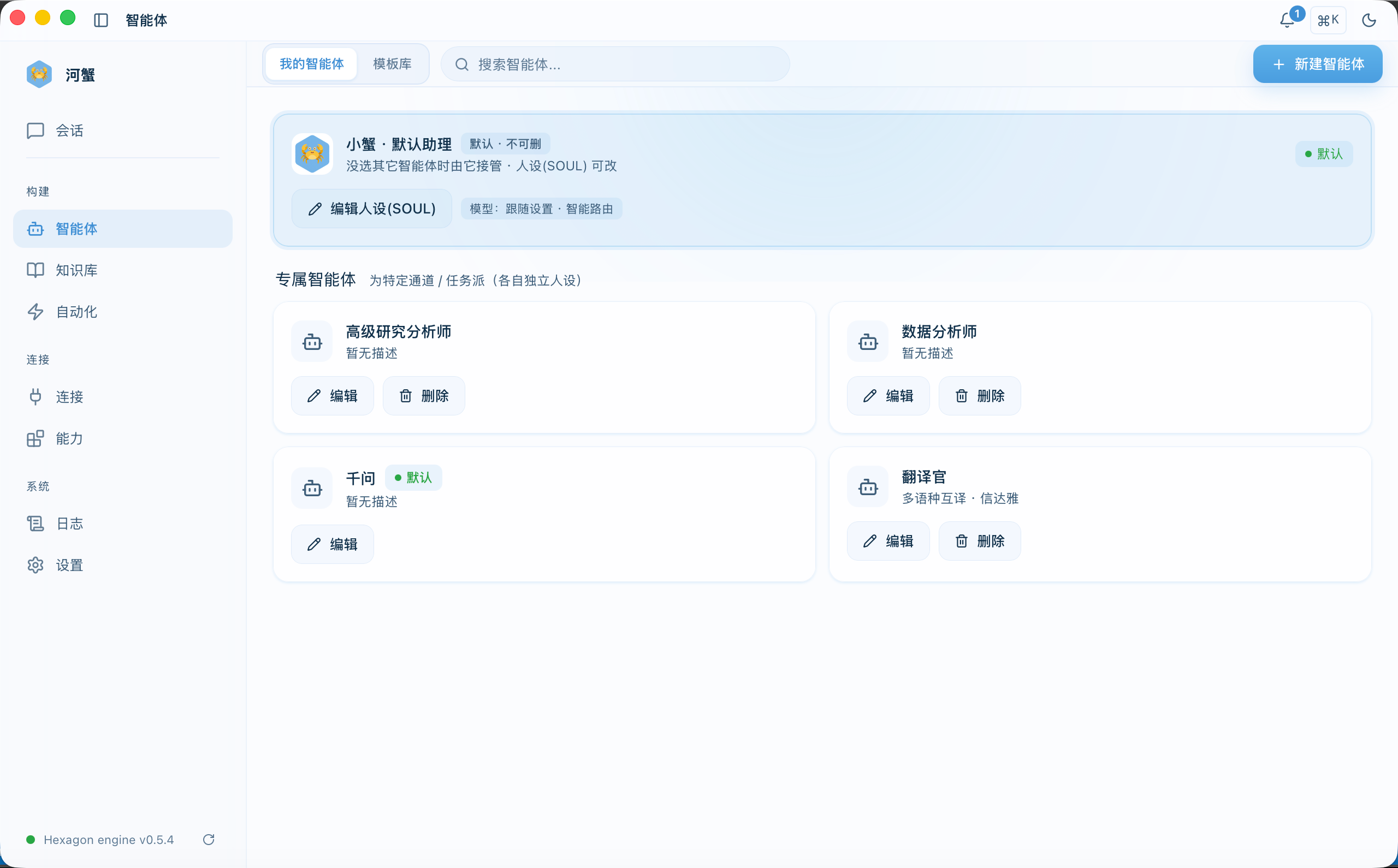Click the 模型：跟随设置 · 智能路由 tag

point(541,209)
